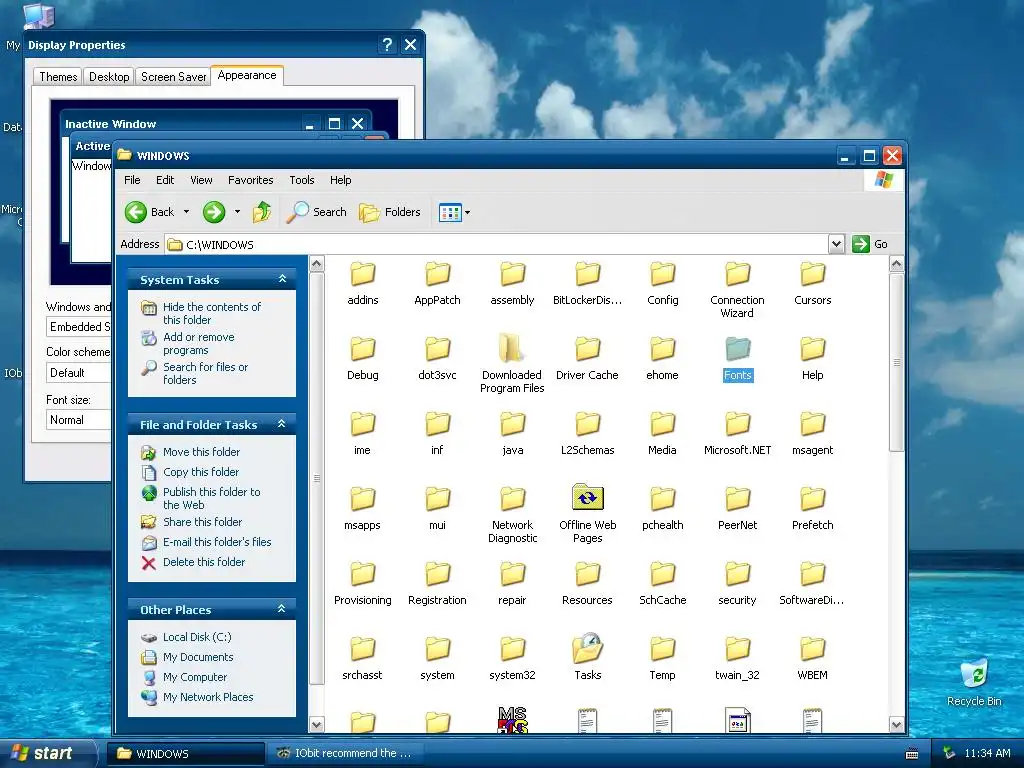1024x768 pixels.
Task: Switch to Screen Saver tab in Display Properties
Action: pyautogui.click(x=173, y=76)
